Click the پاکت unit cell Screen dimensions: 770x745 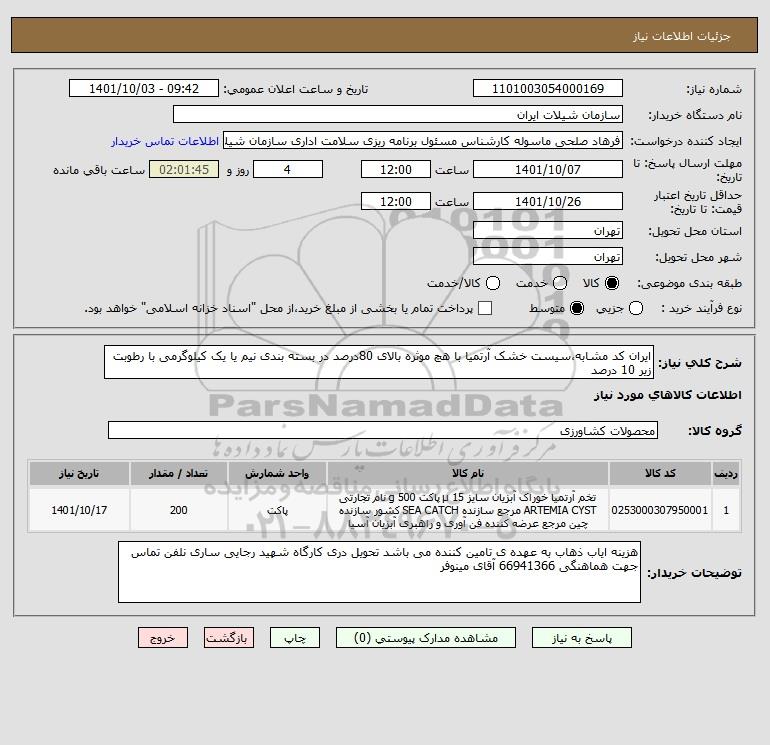point(277,510)
